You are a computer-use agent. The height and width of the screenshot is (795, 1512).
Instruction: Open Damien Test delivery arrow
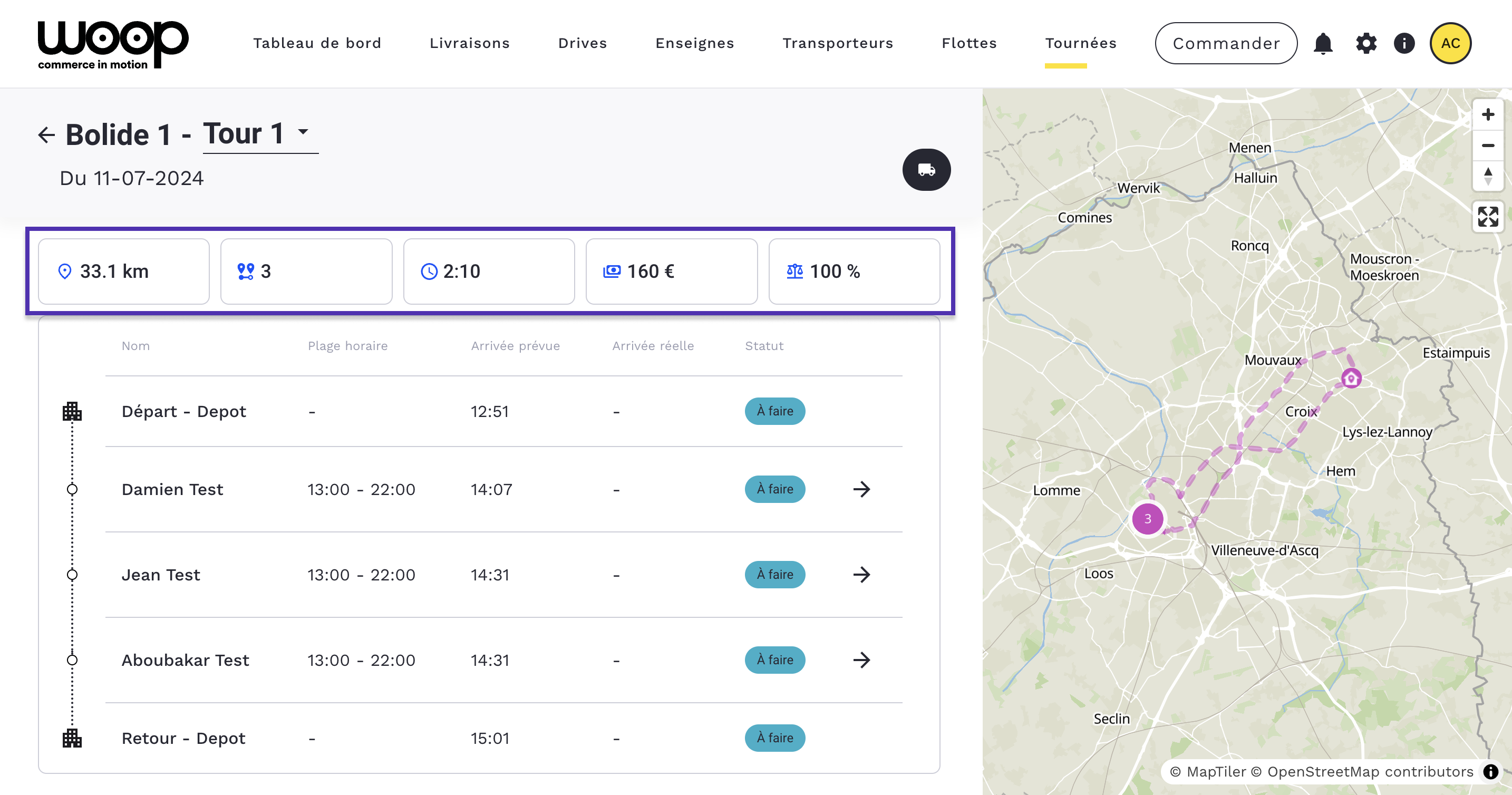(861, 489)
